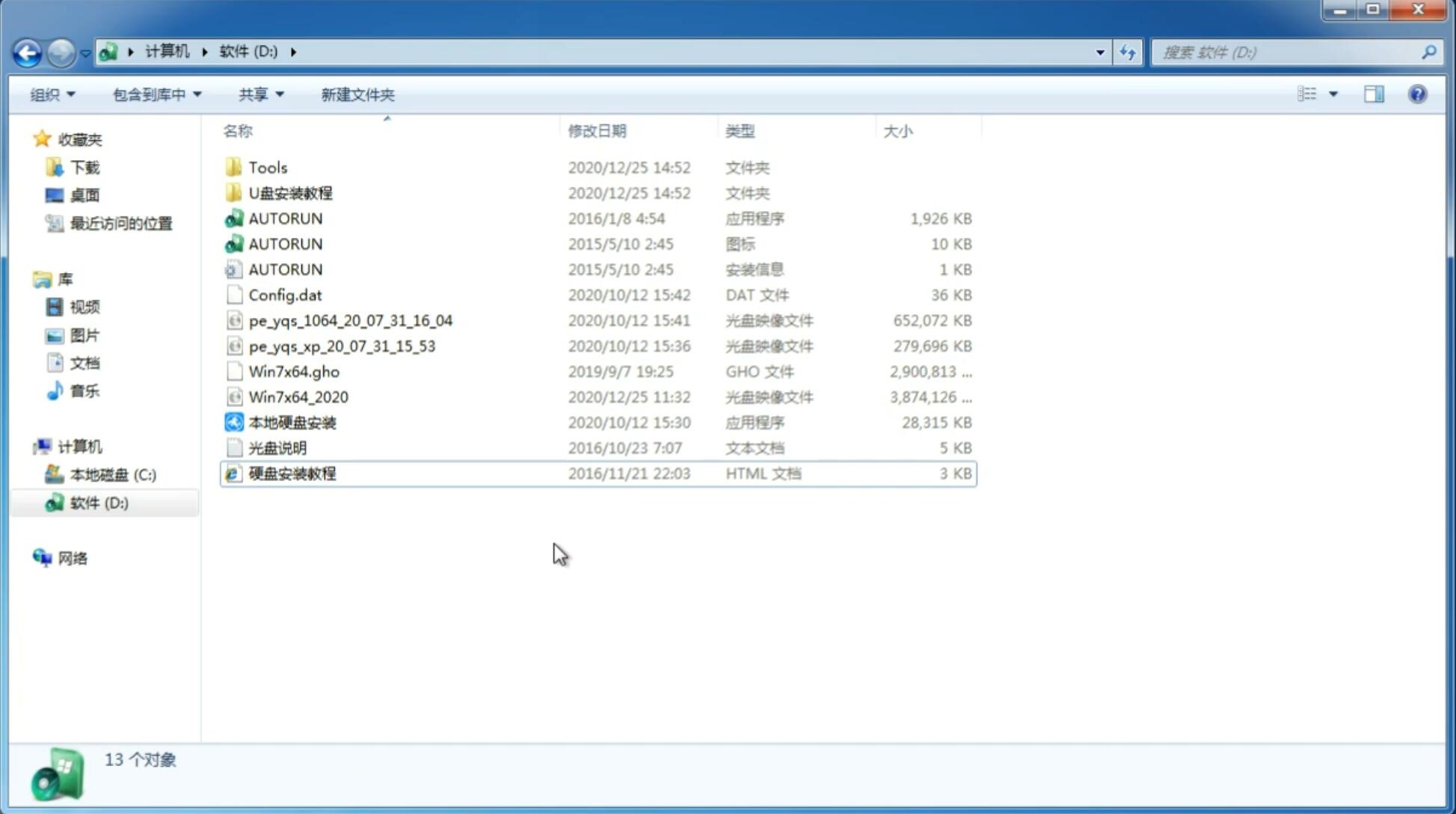The width and height of the screenshot is (1456, 814).
Task: Open the U盘安装教程 folder
Action: (x=291, y=192)
